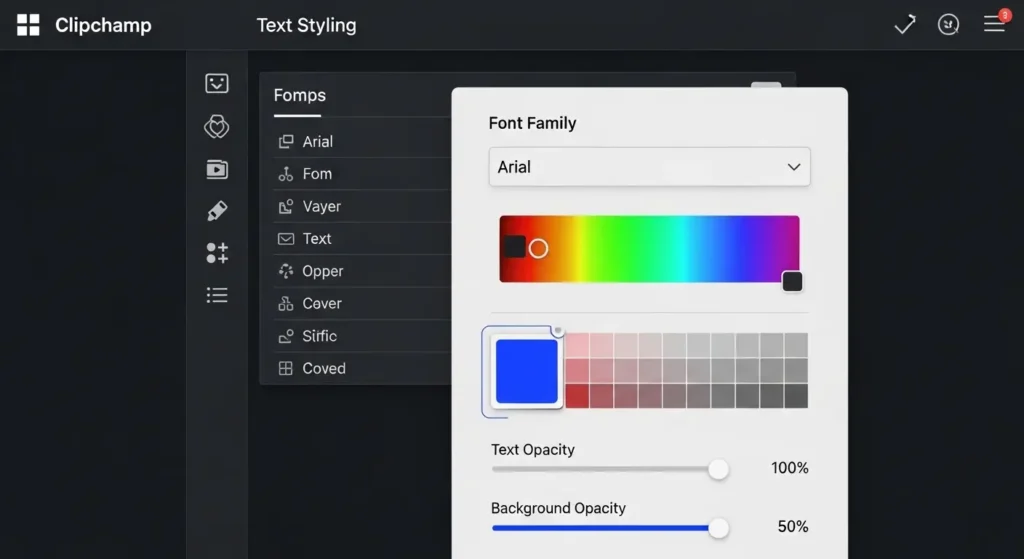Open the list view sidebar icon

(x=217, y=295)
